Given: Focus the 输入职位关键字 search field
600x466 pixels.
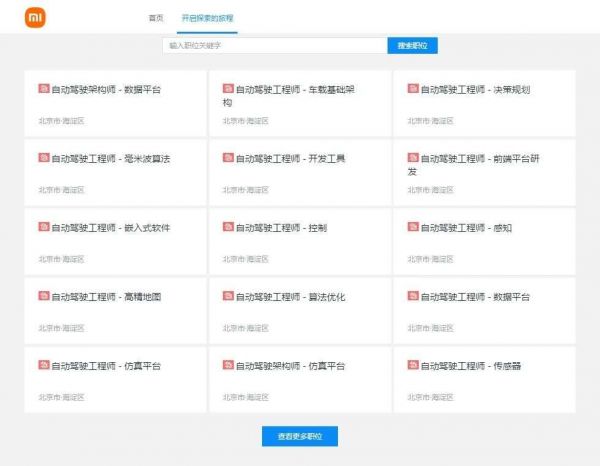Looking at the screenshot, I should pyautogui.click(x=274, y=46).
